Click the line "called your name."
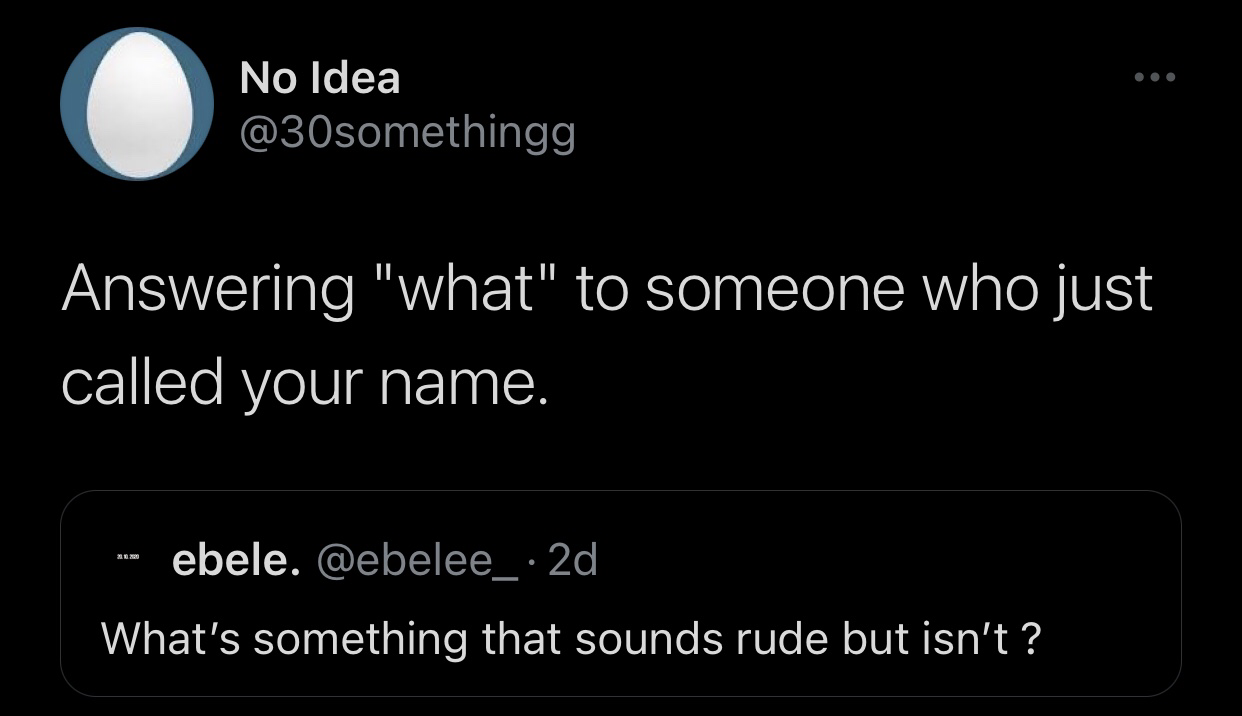Screen dimensions: 1242x716 pos(305,384)
